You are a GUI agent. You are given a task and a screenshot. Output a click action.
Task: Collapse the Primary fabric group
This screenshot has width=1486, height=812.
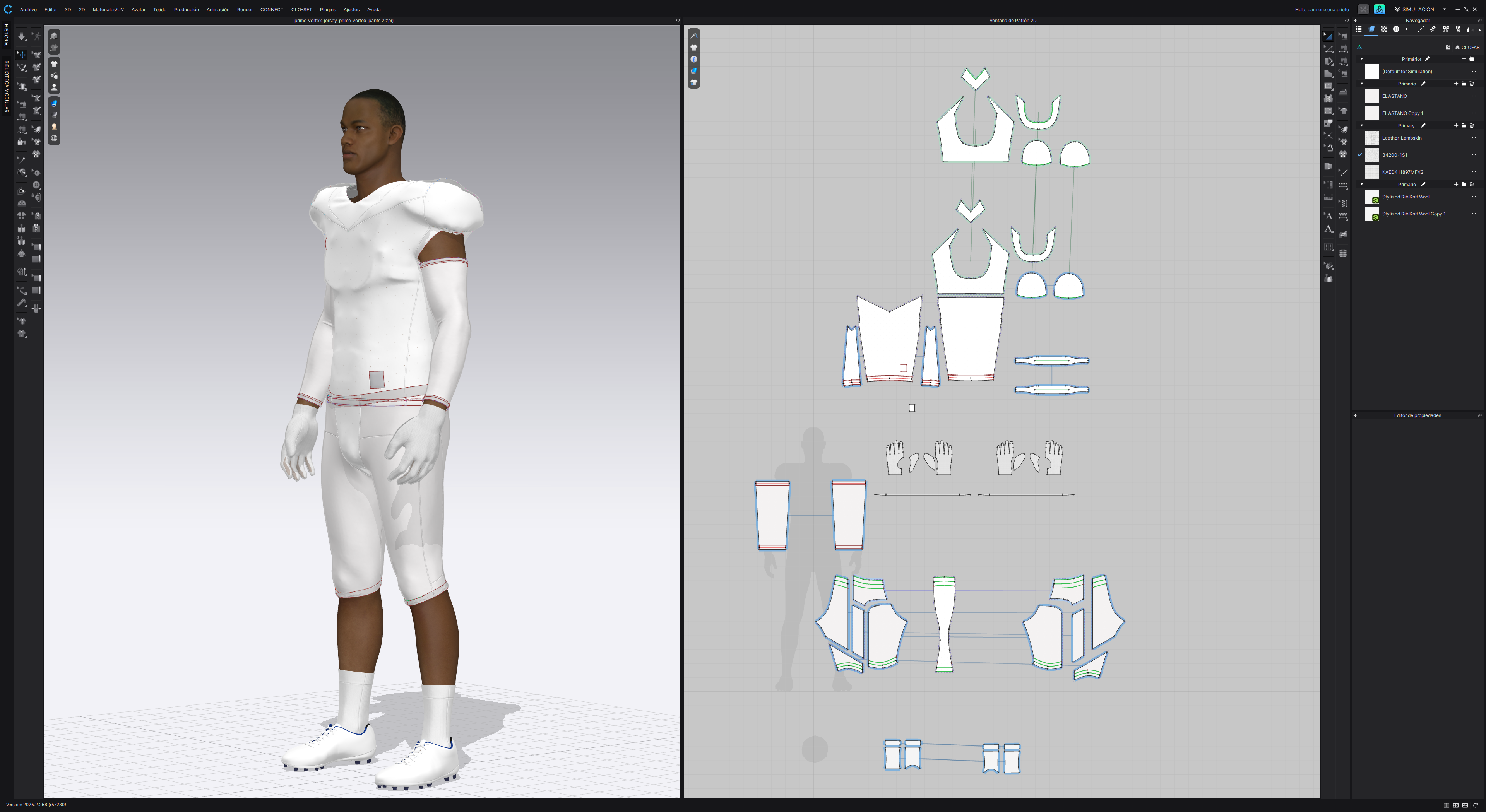(1362, 126)
